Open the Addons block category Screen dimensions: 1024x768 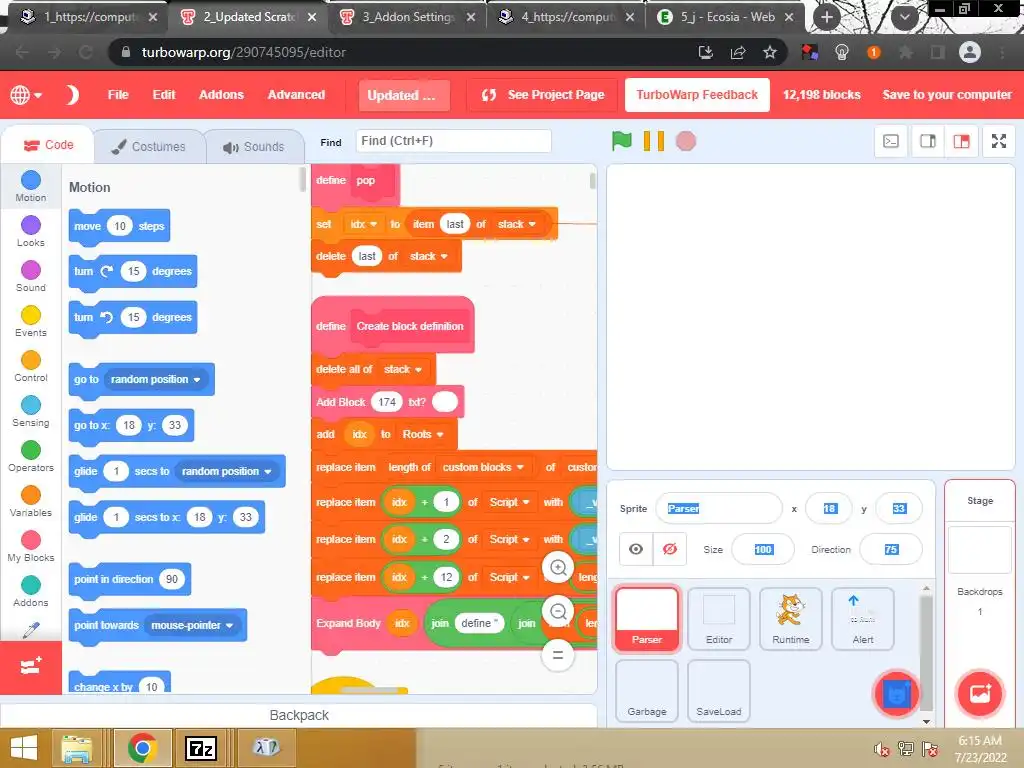[31, 592]
